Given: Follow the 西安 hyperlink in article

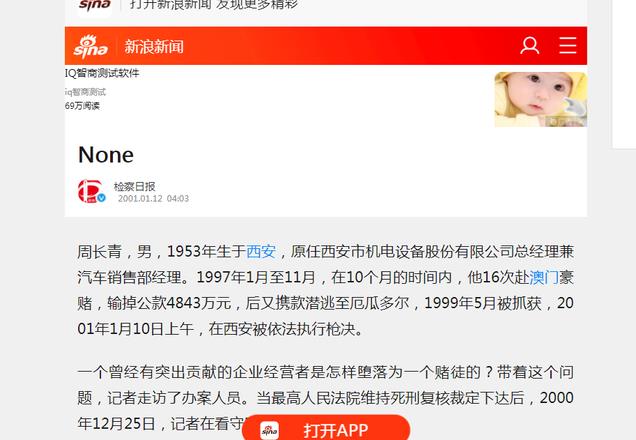Looking at the screenshot, I should 261,252.
